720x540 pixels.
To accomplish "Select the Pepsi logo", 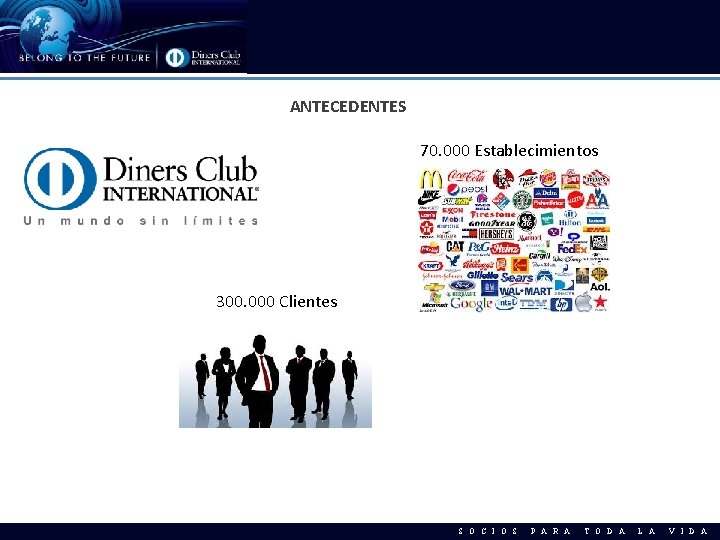I will tap(467, 189).
